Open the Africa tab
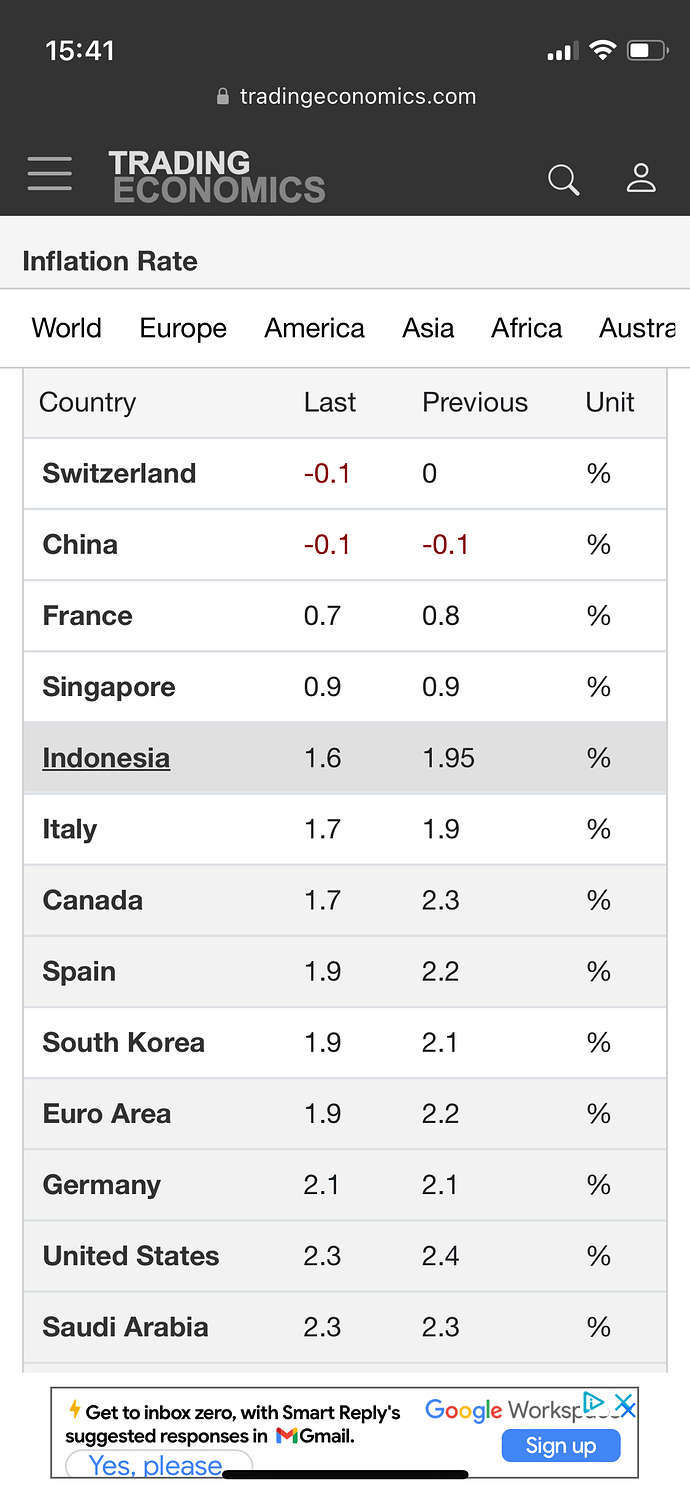 click(526, 328)
